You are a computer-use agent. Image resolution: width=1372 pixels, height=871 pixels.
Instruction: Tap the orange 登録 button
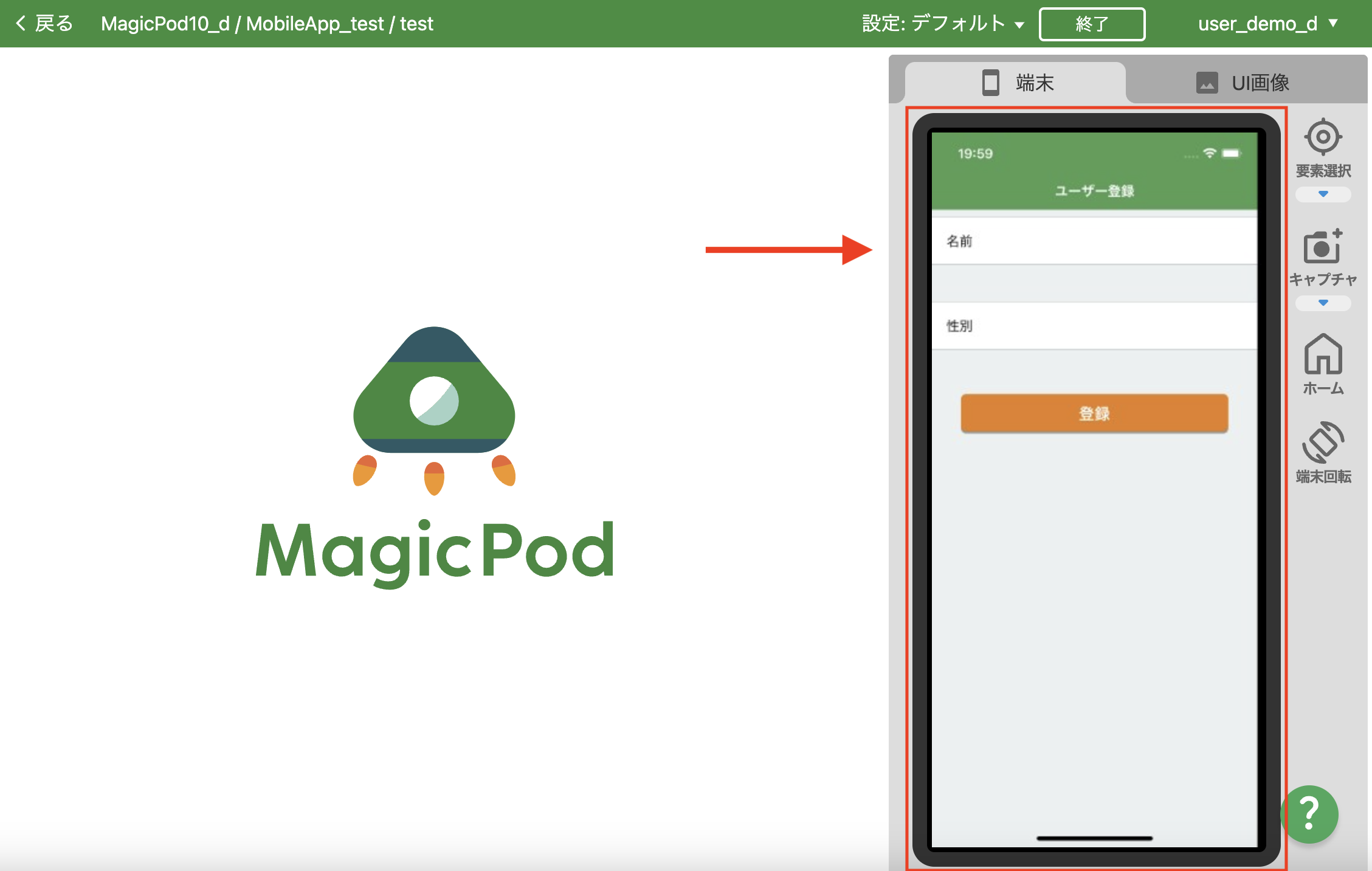click(1094, 413)
